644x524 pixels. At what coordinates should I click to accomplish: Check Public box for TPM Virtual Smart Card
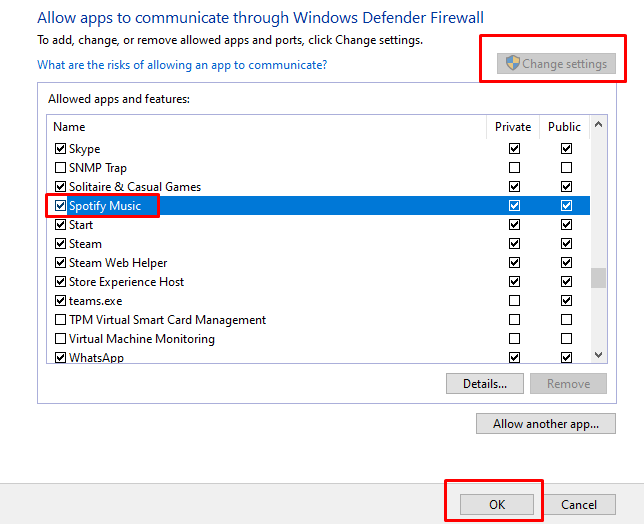tap(567, 320)
